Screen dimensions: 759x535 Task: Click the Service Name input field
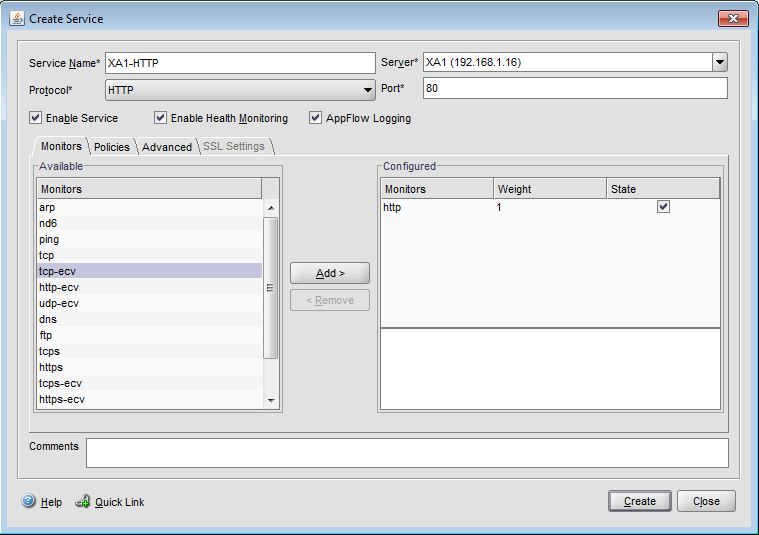[239, 63]
